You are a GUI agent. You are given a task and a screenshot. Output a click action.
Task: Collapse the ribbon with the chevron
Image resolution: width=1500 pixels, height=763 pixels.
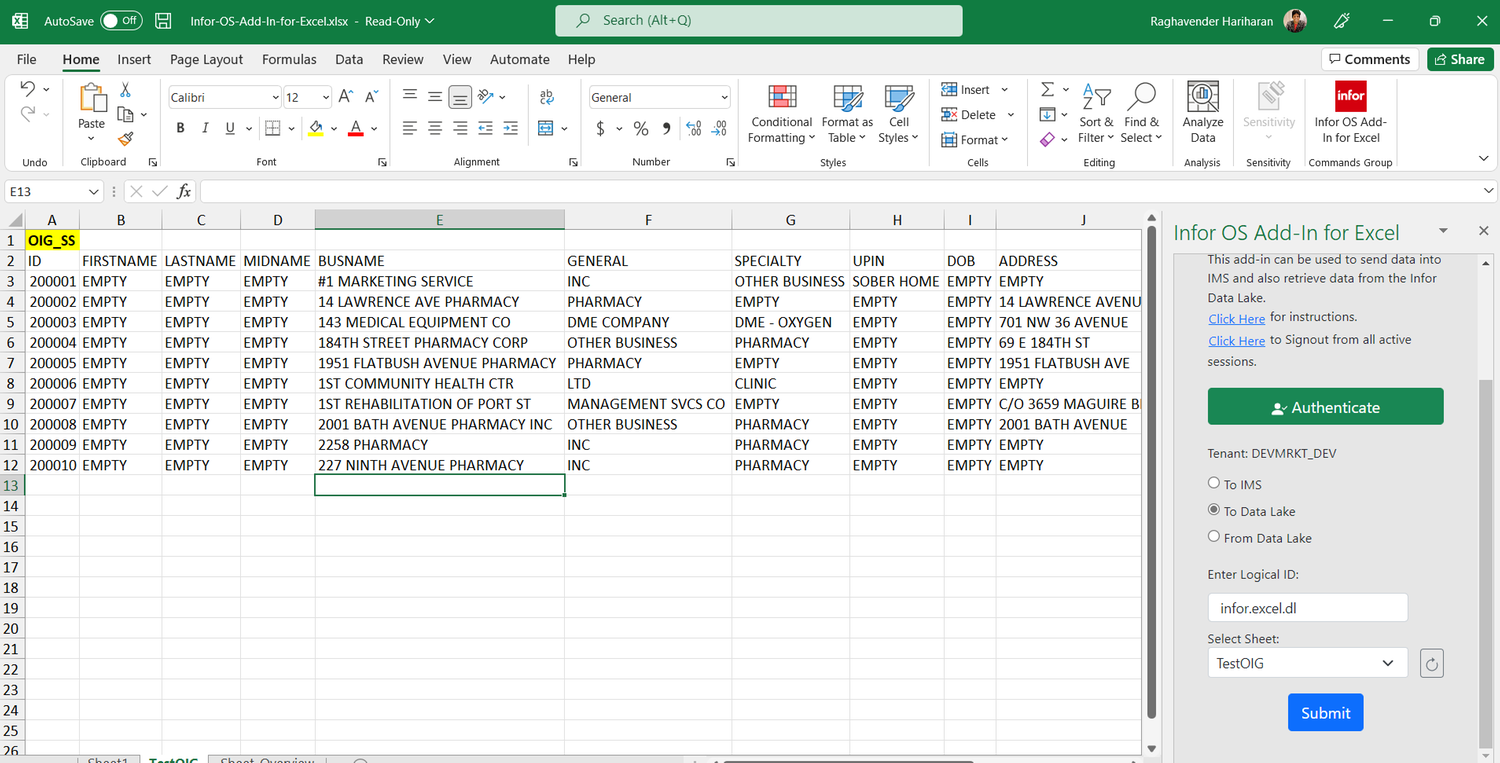tap(1483, 158)
